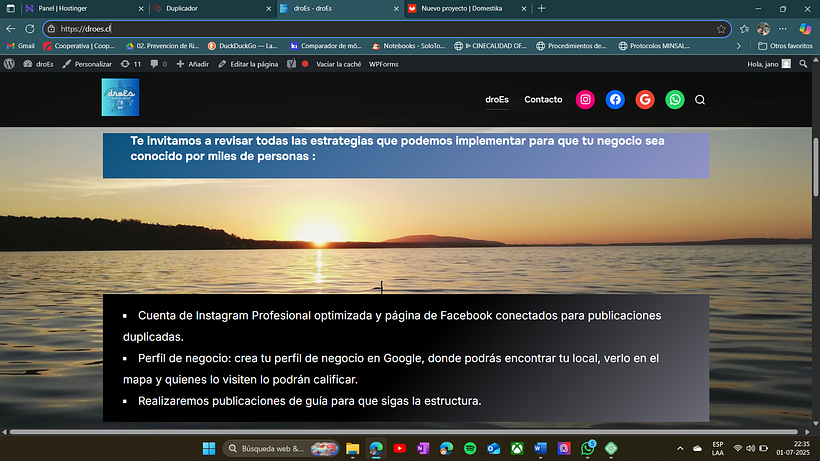Open the Protocolos MINSAL bookmark
Viewport: 820px width, 461px height.
click(x=654, y=46)
